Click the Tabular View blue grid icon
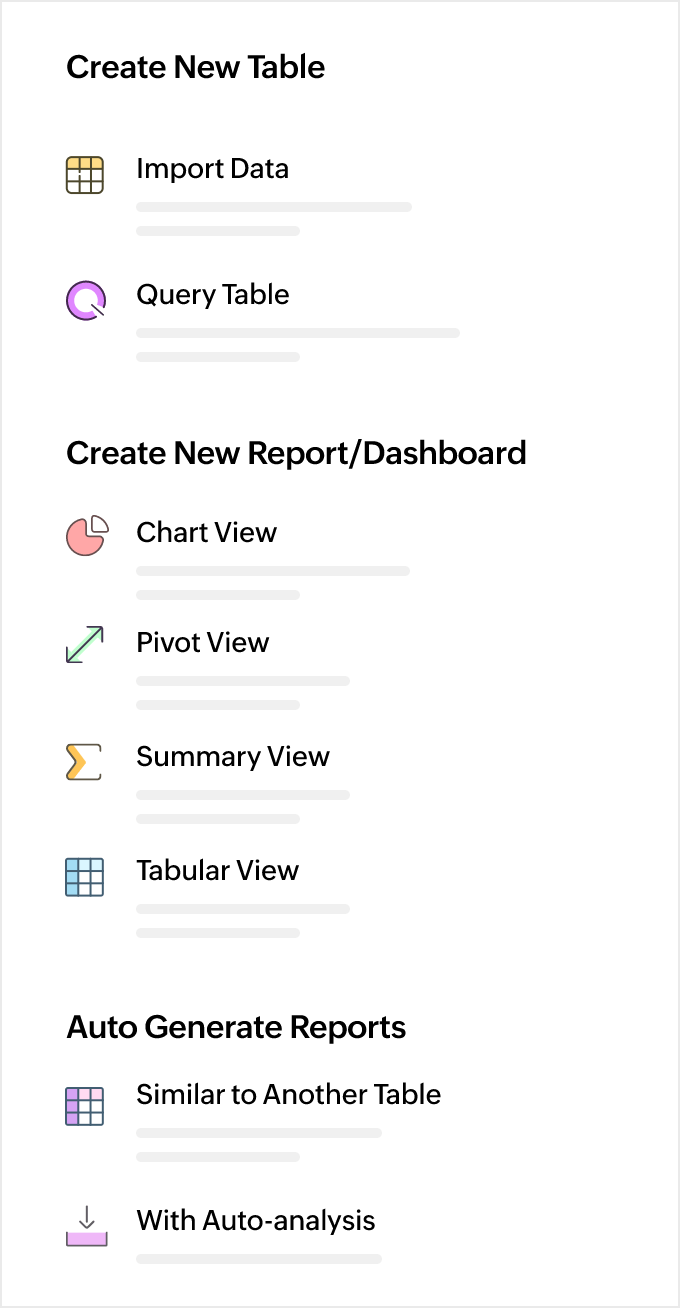The height and width of the screenshot is (1308, 680). (x=85, y=877)
